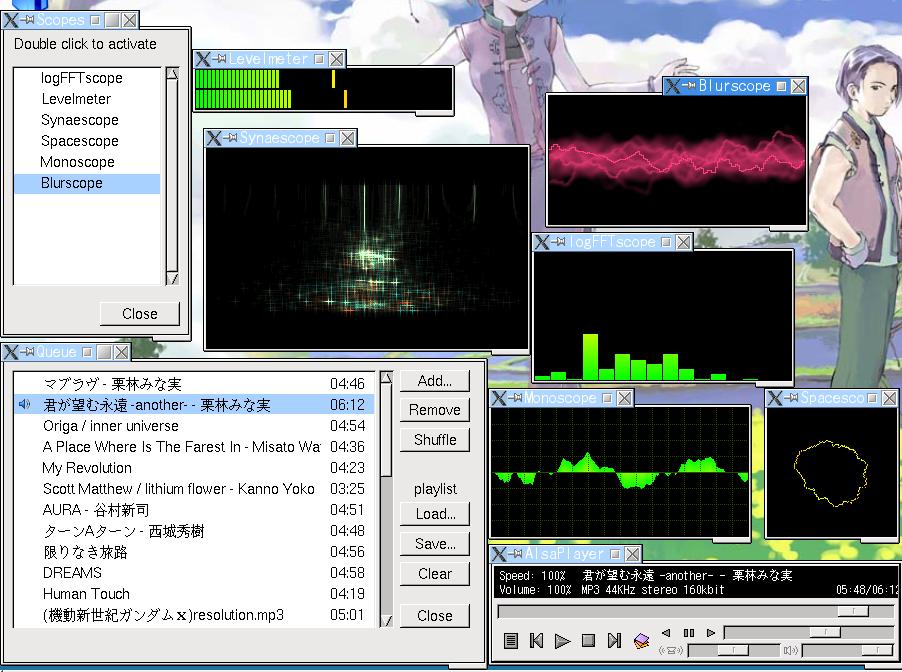
Task: Select Synaescope in the Scopes list
Action: (87, 120)
